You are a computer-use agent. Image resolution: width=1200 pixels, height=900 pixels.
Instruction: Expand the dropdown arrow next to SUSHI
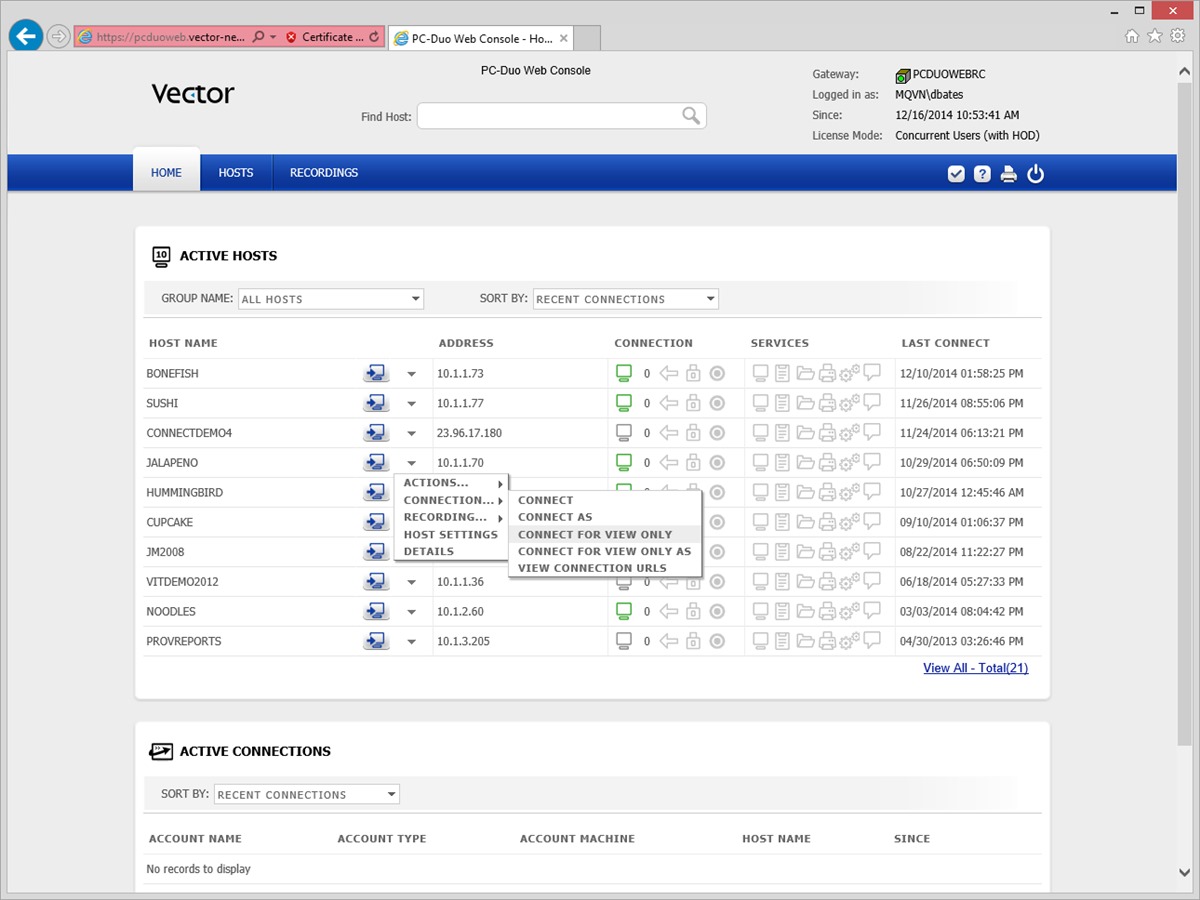point(411,404)
